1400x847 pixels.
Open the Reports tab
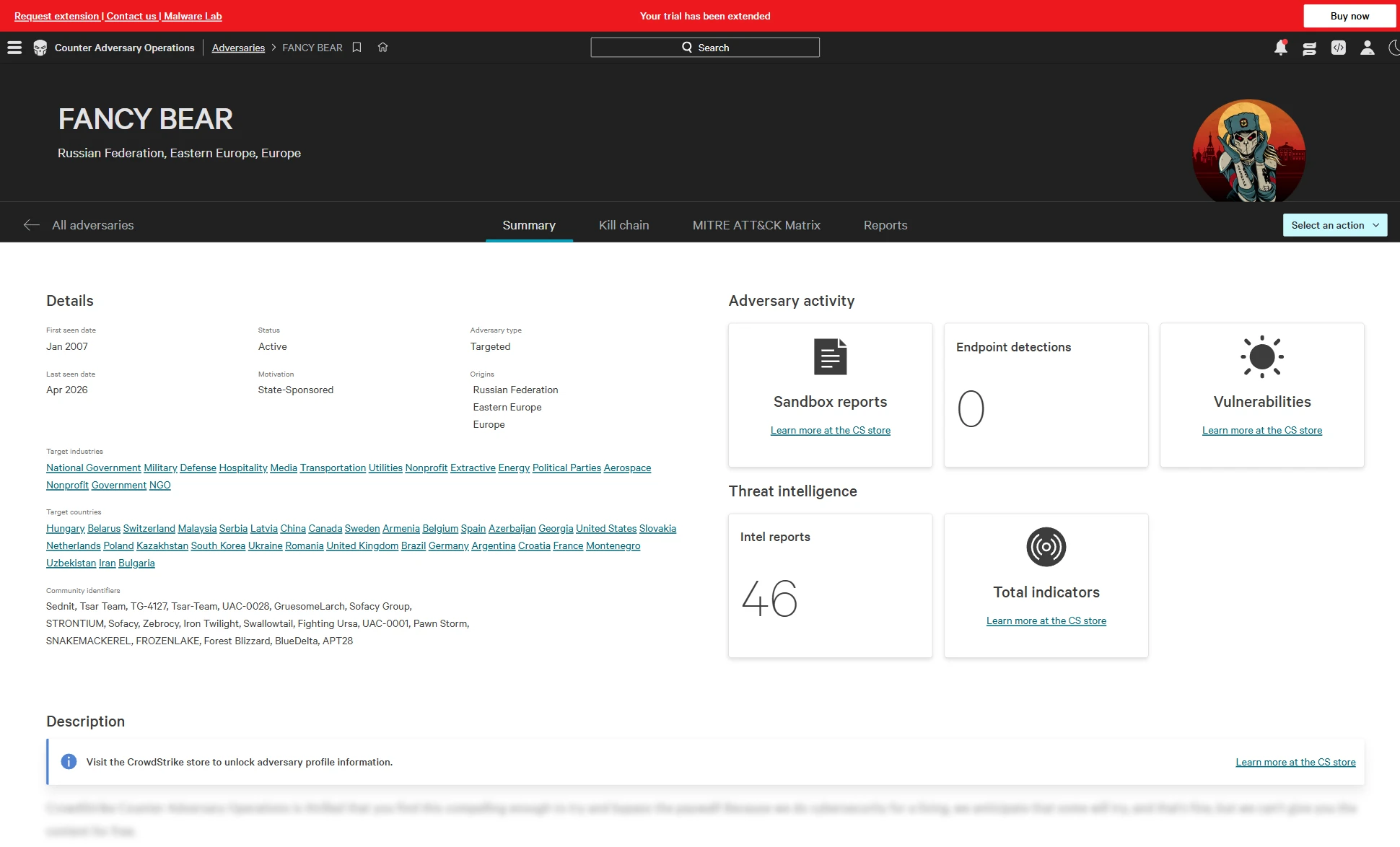click(885, 225)
